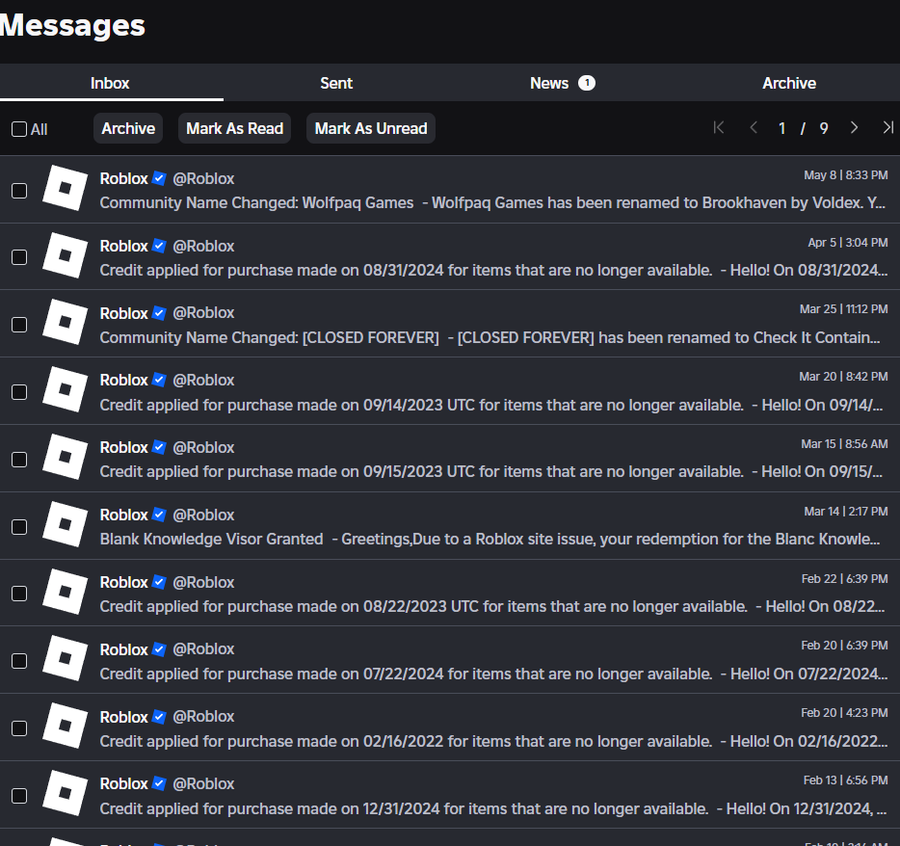This screenshot has height=846, width=900.
Task: Click the Apr 5 | 3:04 PM timestamp
Action: [848, 242]
